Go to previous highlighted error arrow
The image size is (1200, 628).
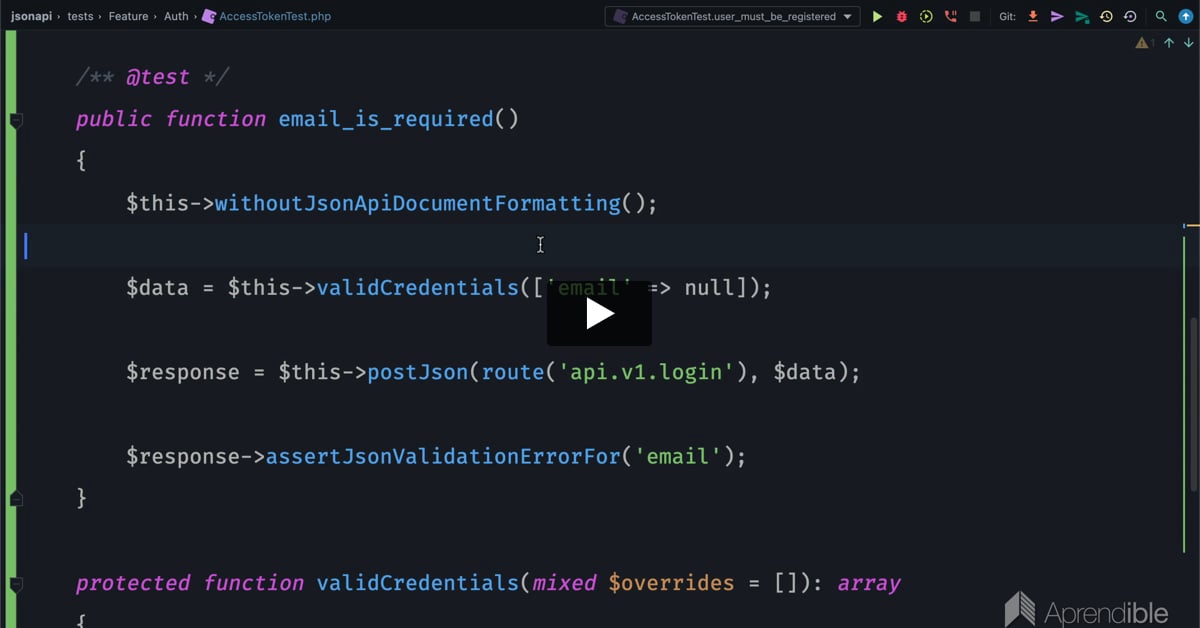pos(1169,43)
